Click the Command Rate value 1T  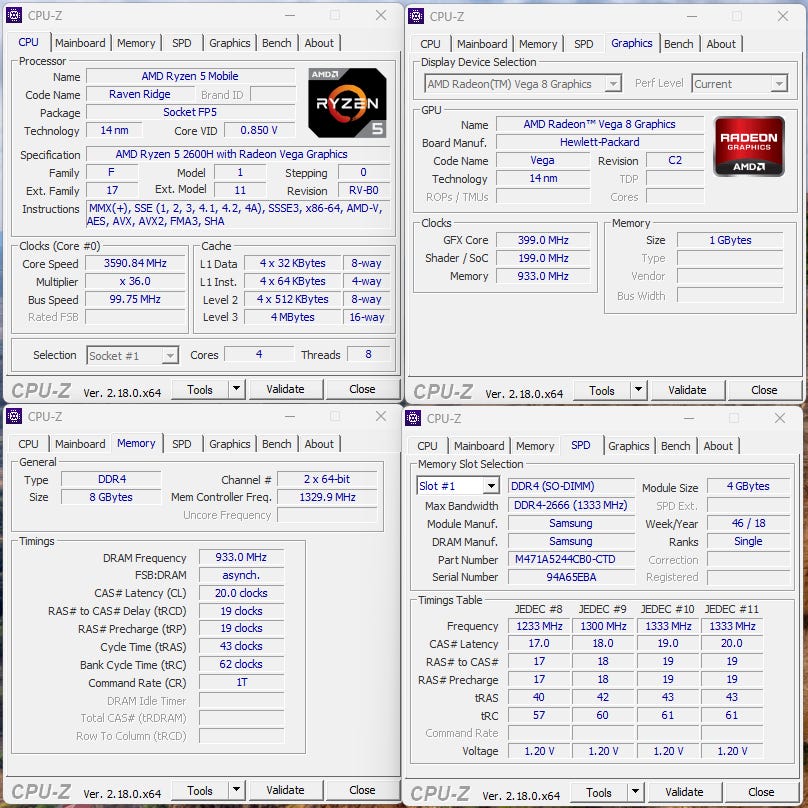tap(241, 683)
